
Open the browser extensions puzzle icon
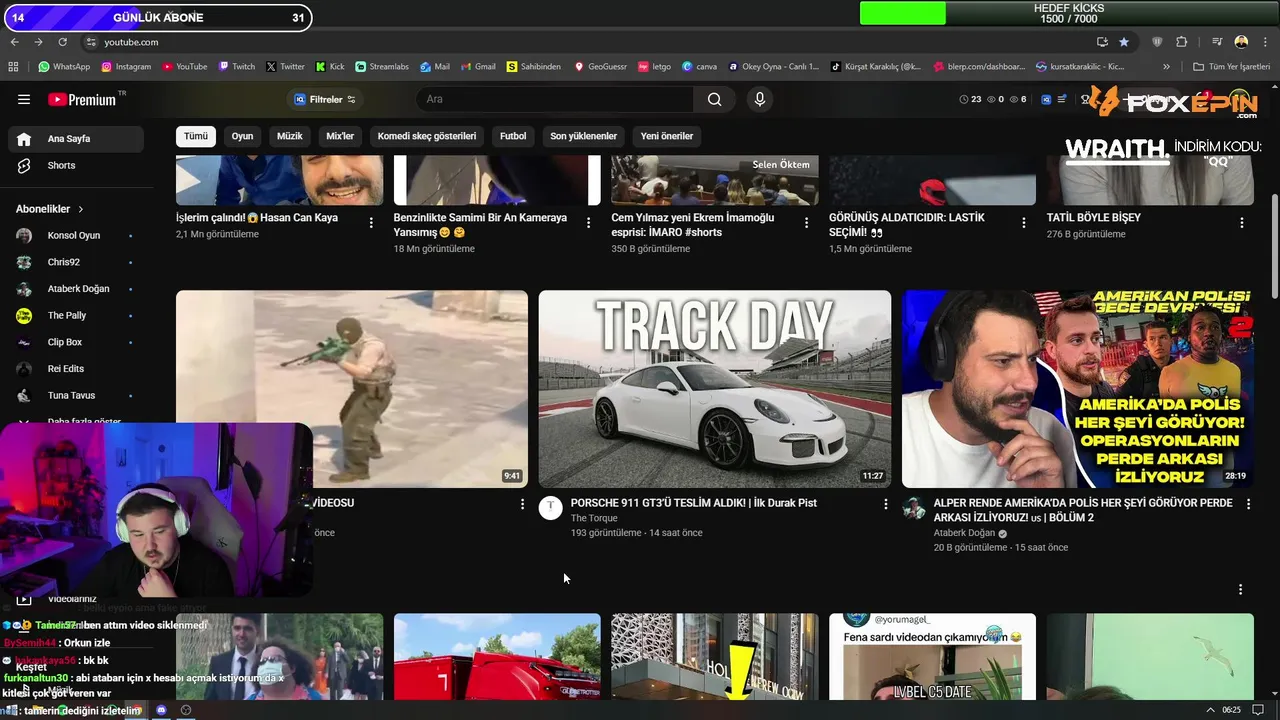tap(1181, 42)
